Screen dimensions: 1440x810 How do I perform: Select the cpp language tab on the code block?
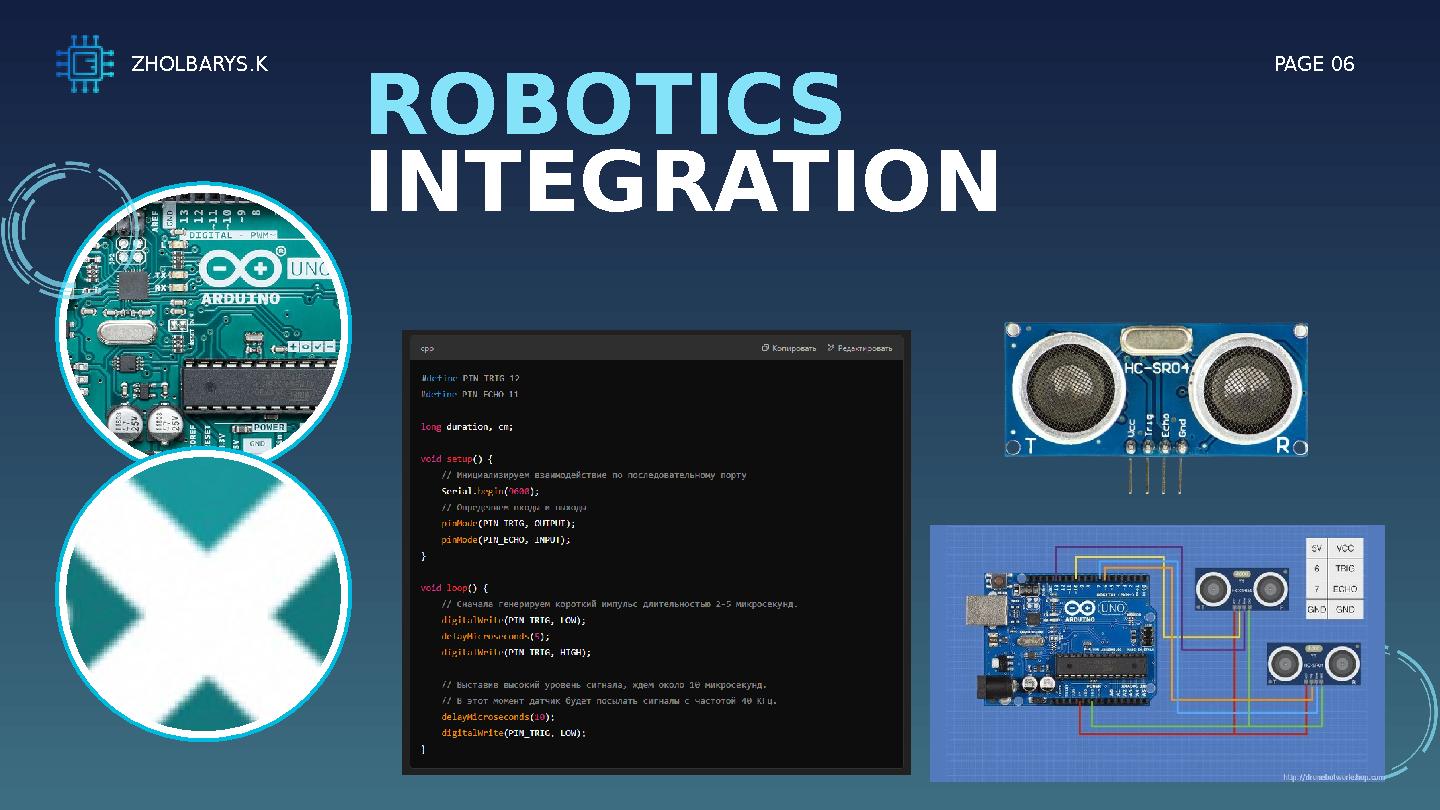tap(426, 348)
